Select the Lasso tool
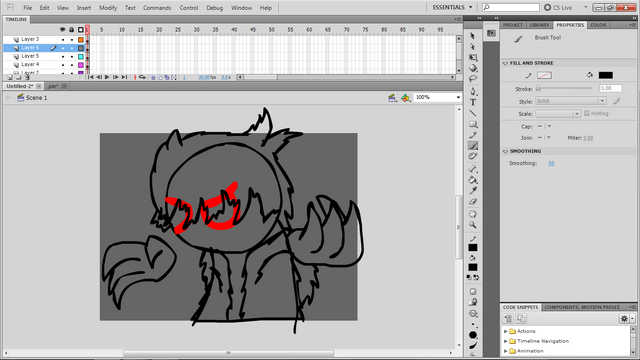Image resolution: width=640 pixels, height=360 pixels. [x=473, y=78]
